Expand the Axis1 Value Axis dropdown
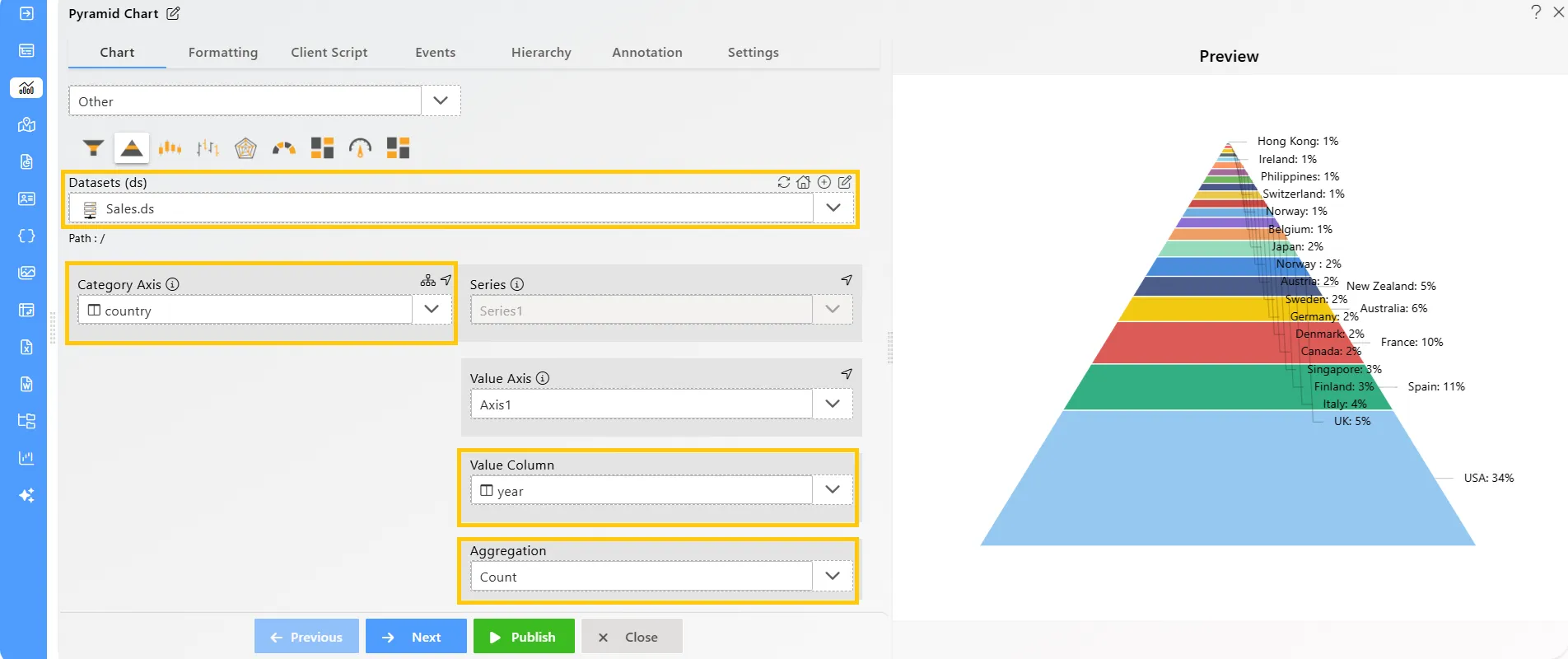Viewport: 1568px width, 659px height. (833, 404)
